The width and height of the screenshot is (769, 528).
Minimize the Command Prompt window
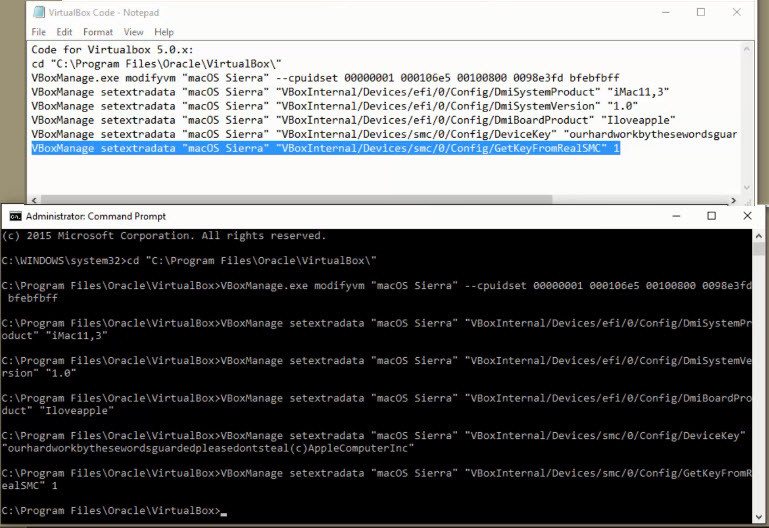tap(676, 216)
